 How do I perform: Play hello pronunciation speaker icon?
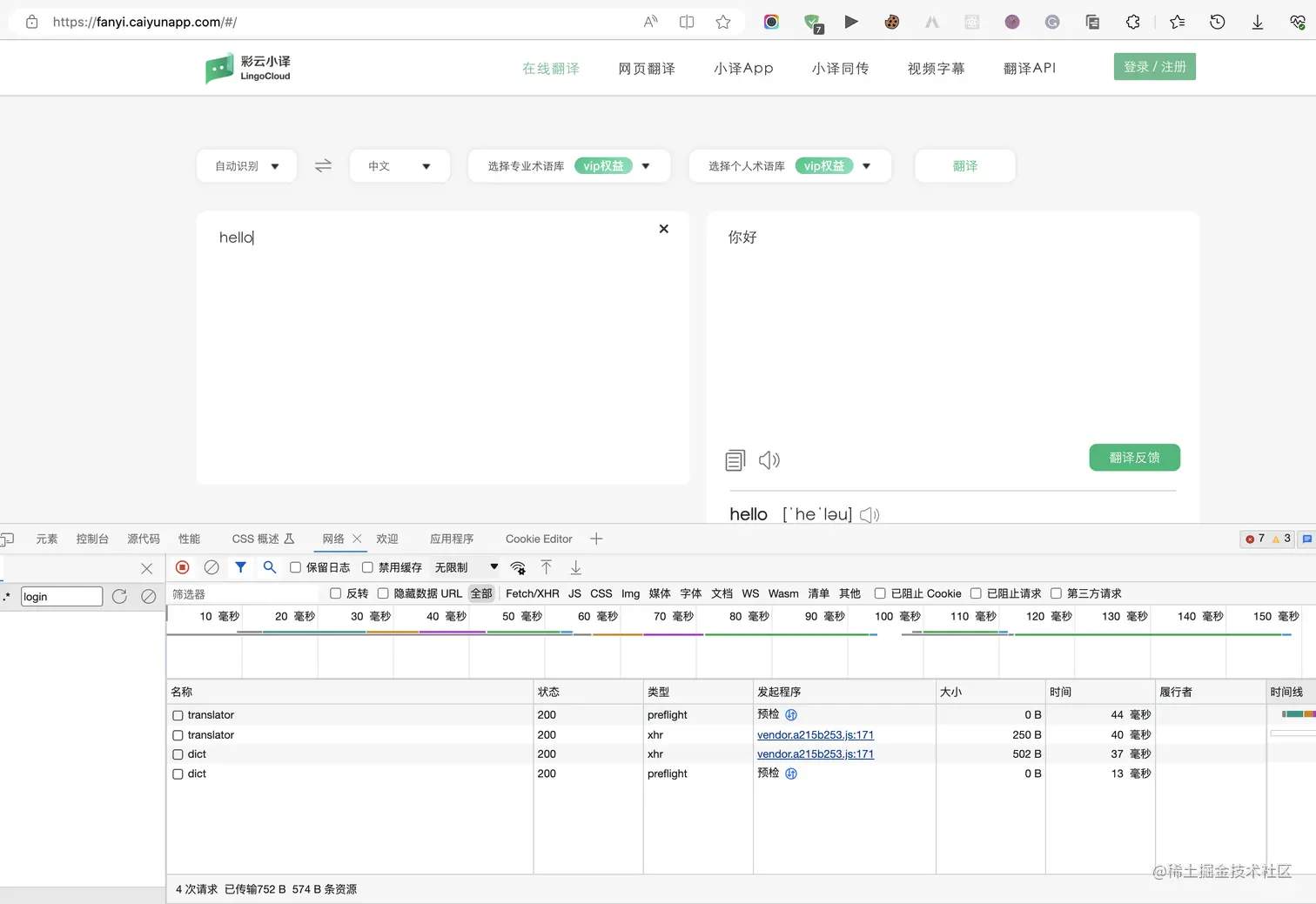(869, 515)
